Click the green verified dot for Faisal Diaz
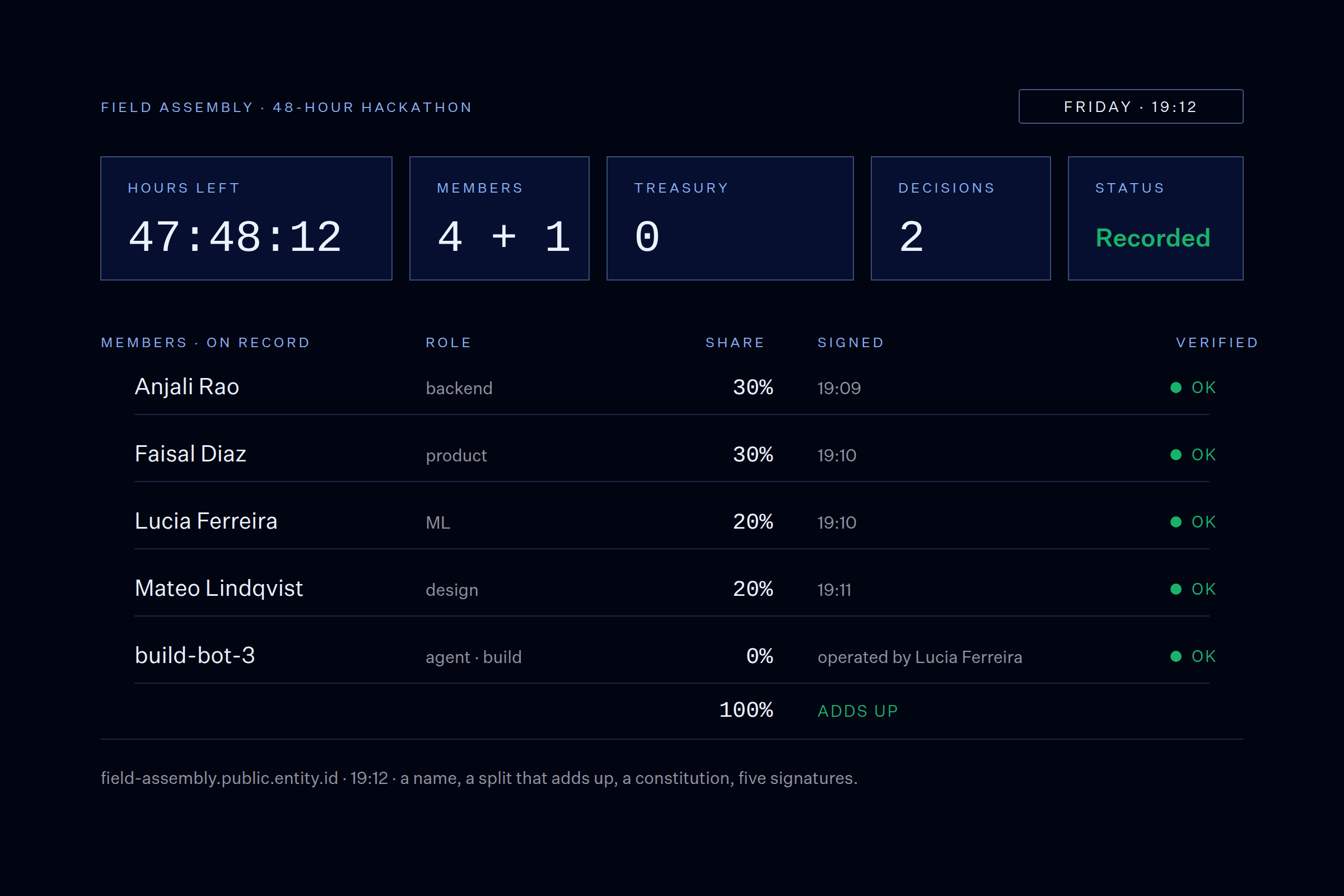The height and width of the screenshot is (896, 1344). (1176, 455)
